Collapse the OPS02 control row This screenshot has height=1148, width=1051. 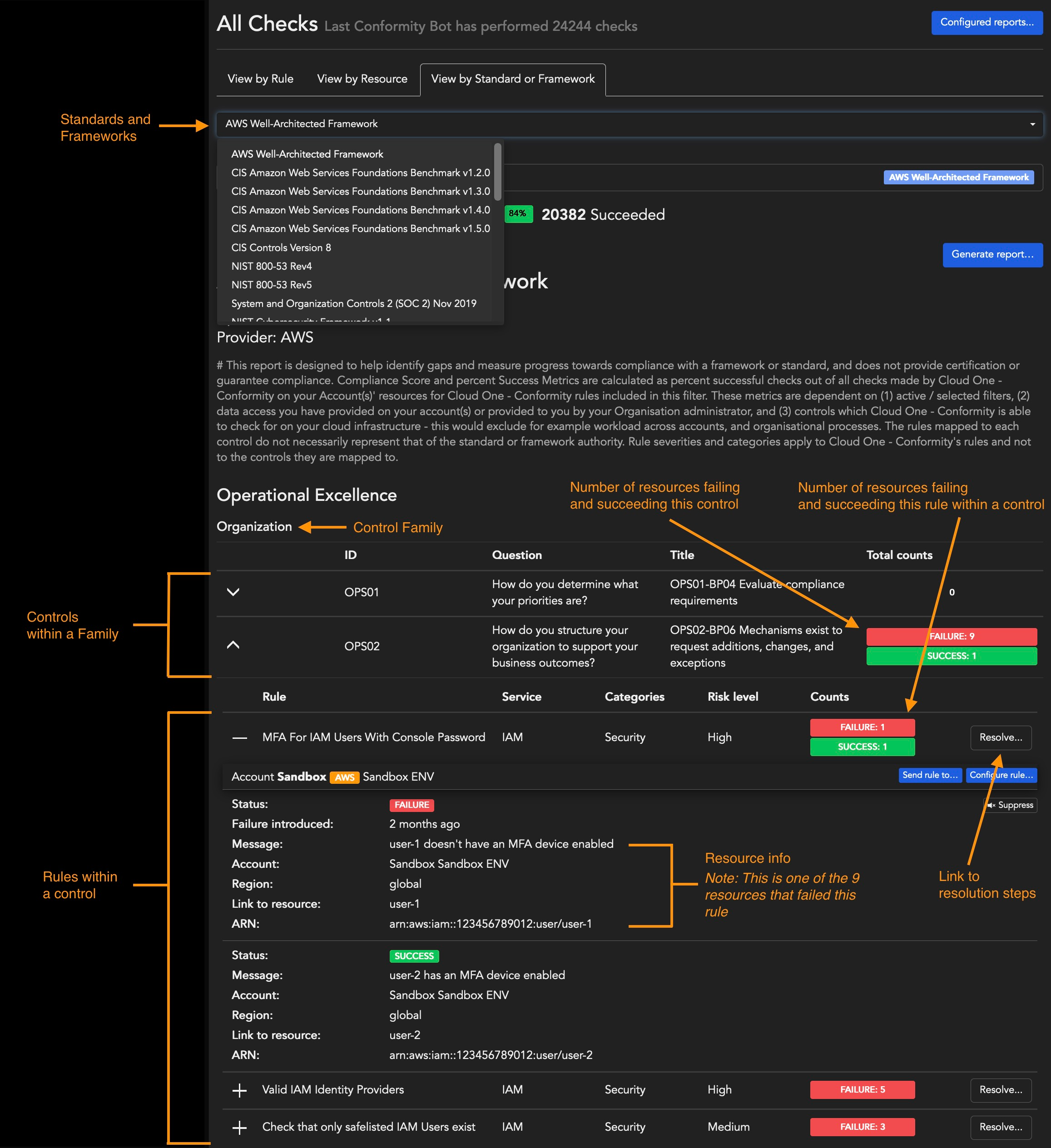click(233, 646)
